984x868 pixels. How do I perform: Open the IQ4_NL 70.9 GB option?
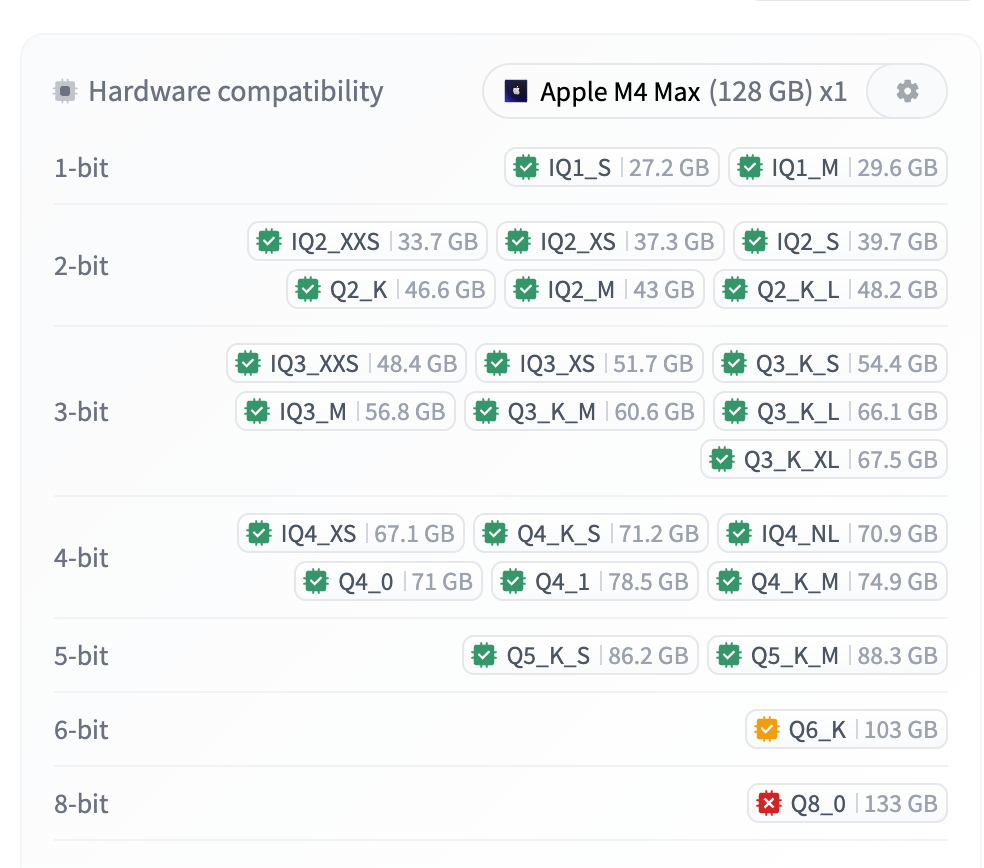click(x=832, y=533)
